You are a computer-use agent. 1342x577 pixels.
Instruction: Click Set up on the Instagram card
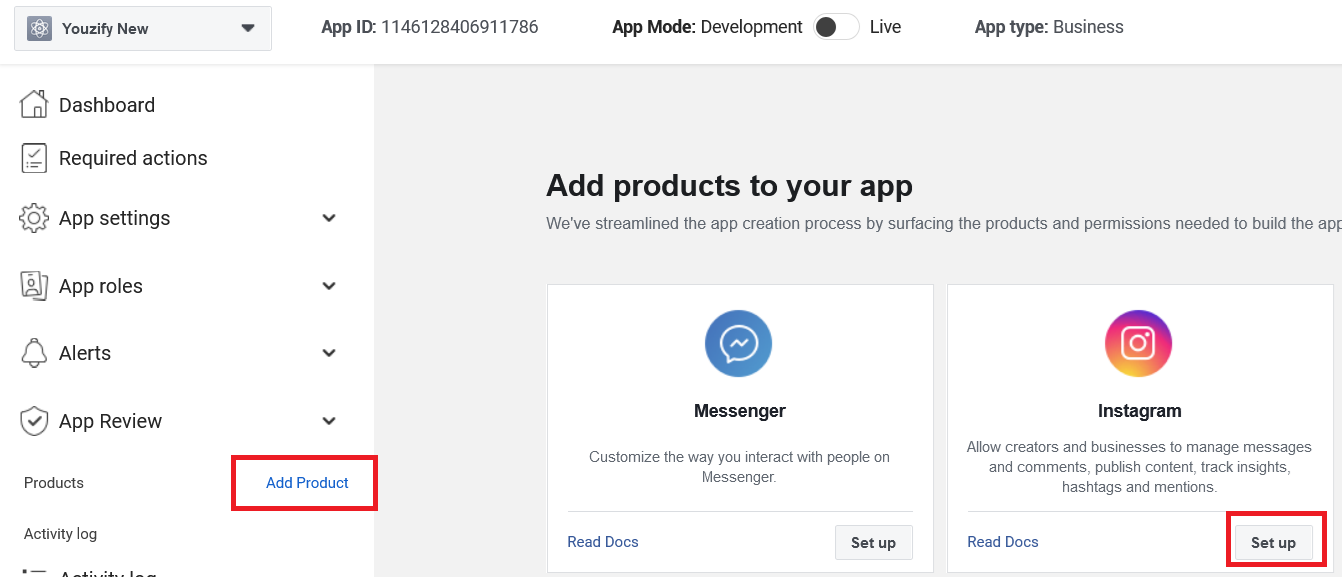(1273, 542)
